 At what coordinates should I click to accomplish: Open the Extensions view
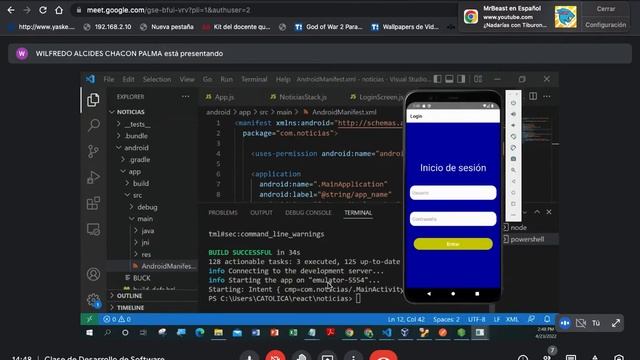coord(93,203)
